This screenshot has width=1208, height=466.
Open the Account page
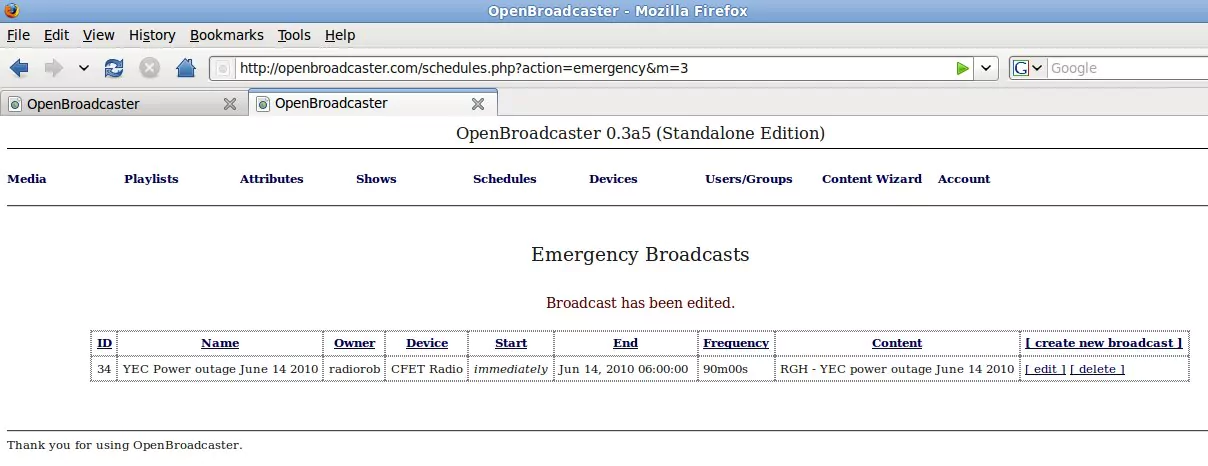pos(964,179)
